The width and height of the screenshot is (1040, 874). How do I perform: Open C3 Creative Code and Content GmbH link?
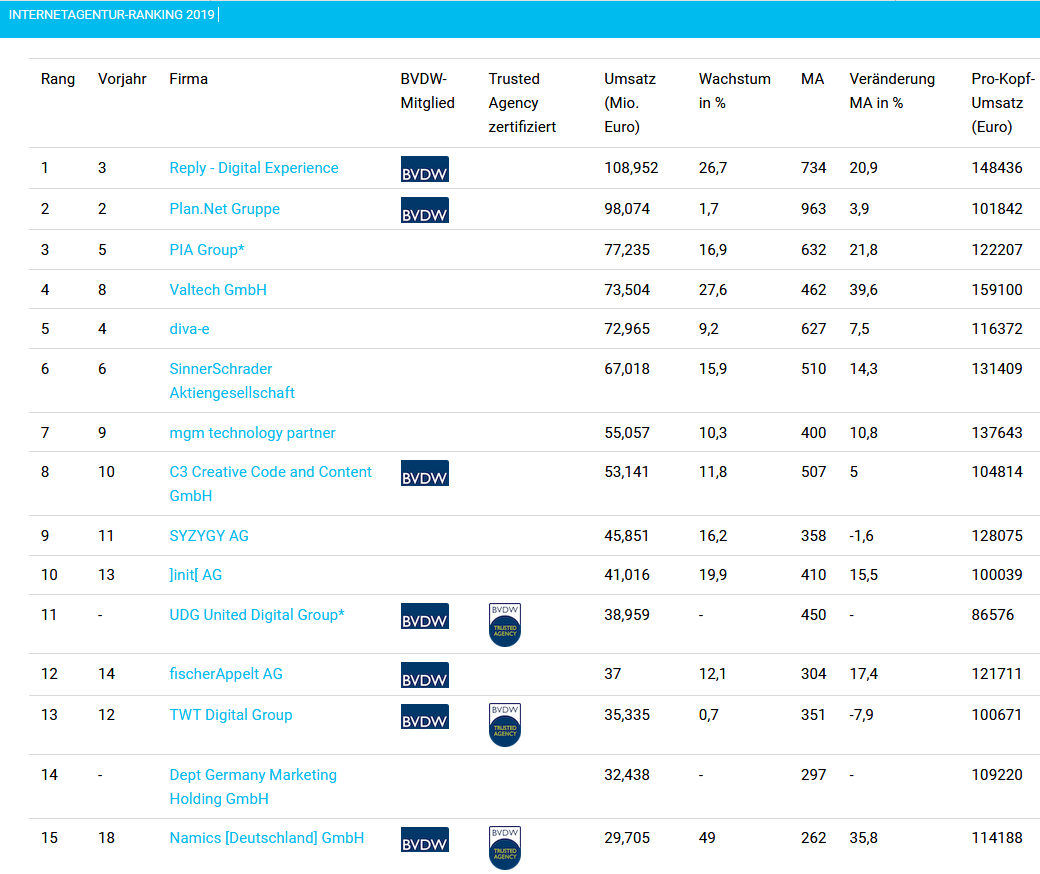[271, 483]
